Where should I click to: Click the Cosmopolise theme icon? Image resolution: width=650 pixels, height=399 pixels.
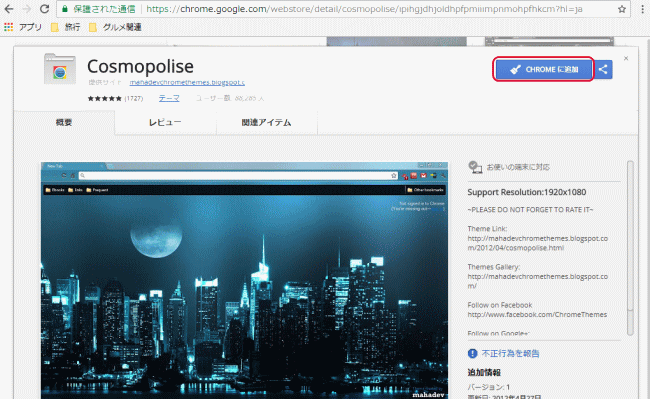(x=60, y=69)
